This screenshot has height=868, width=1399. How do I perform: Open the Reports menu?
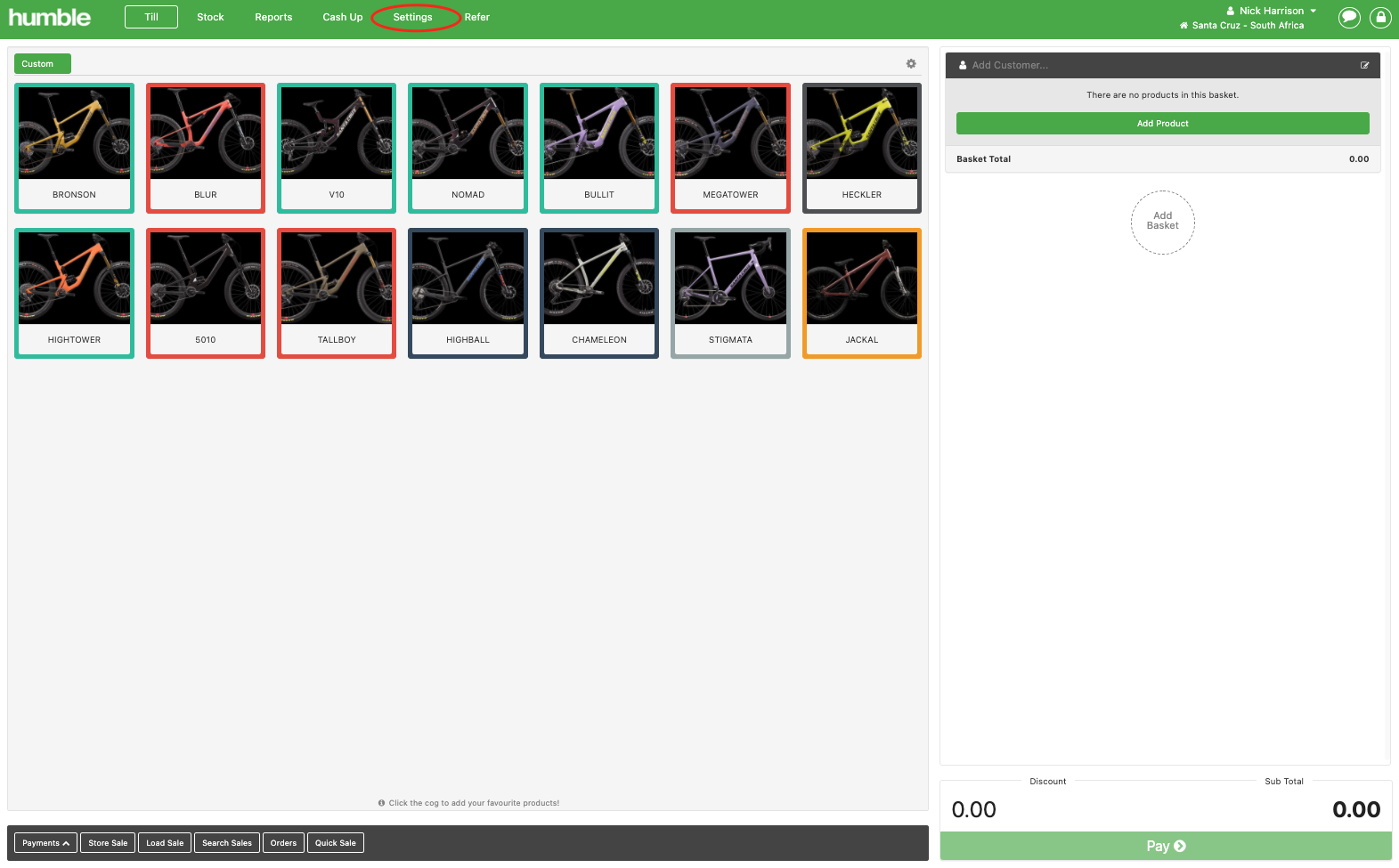273,17
